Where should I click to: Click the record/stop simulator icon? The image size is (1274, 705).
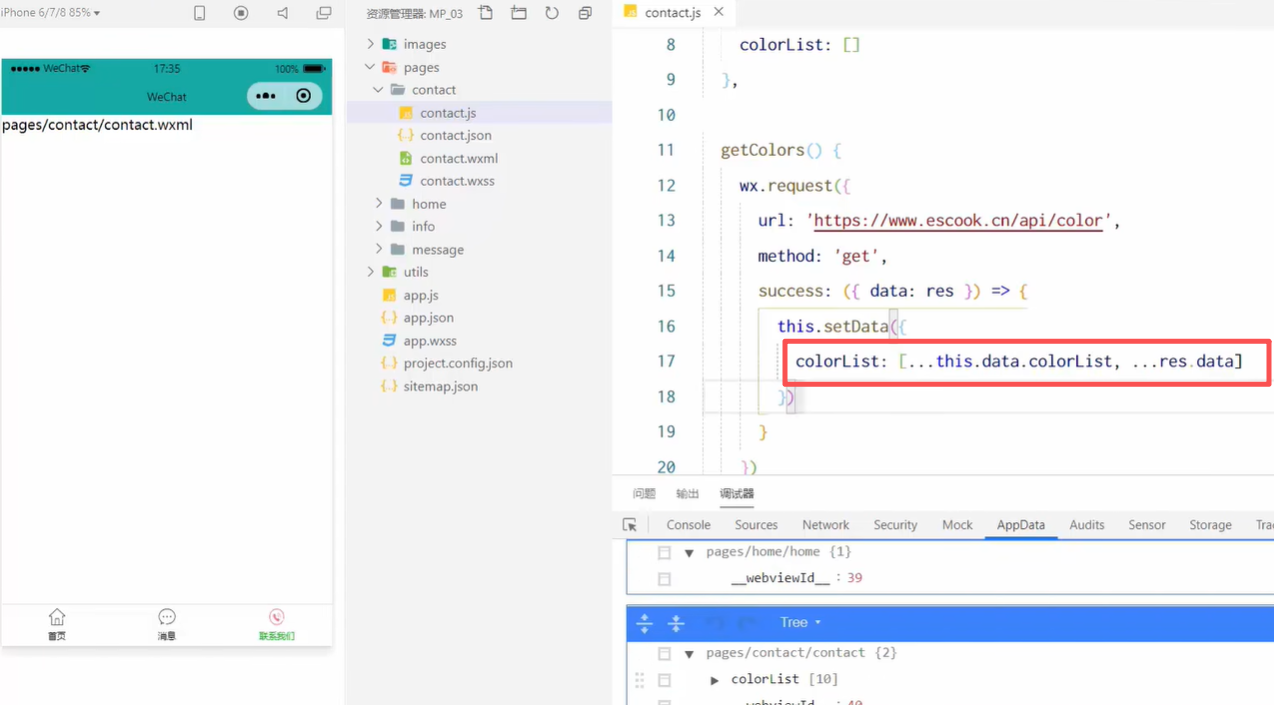pyautogui.click(x=241, y=13)
